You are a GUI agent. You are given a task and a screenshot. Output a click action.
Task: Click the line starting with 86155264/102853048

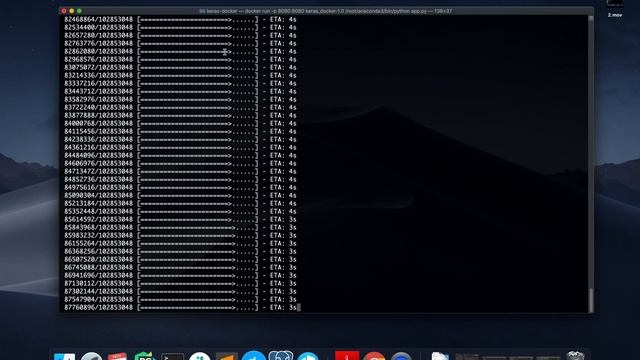coord(180,243)
